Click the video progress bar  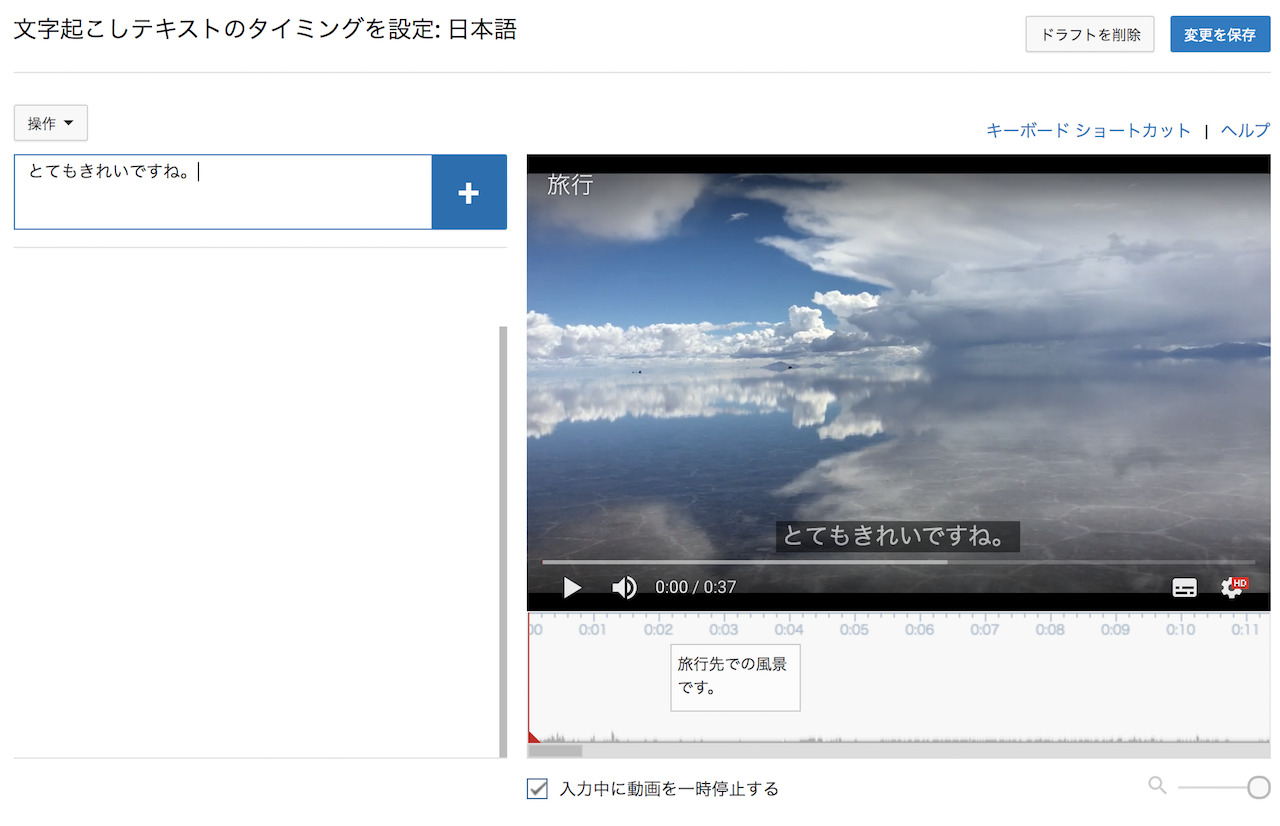898,562
